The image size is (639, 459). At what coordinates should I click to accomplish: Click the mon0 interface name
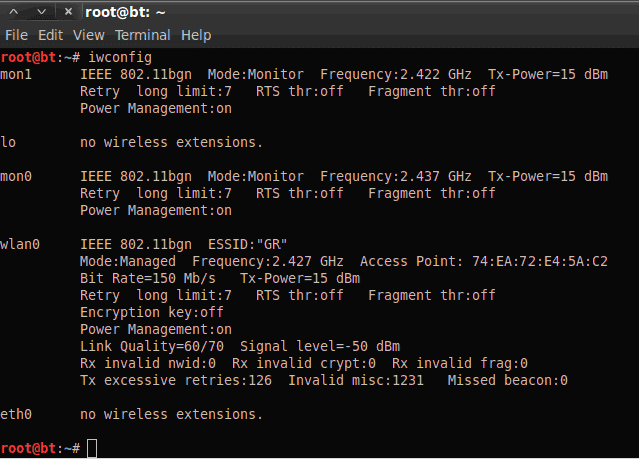point(16,176)
